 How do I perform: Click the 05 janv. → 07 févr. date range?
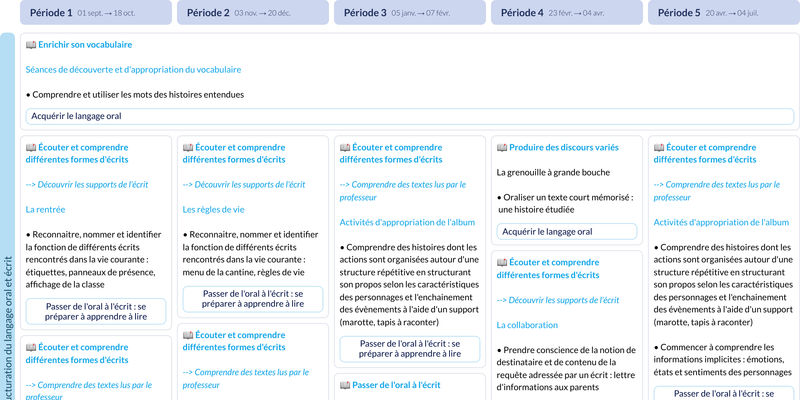coord(421,13)
